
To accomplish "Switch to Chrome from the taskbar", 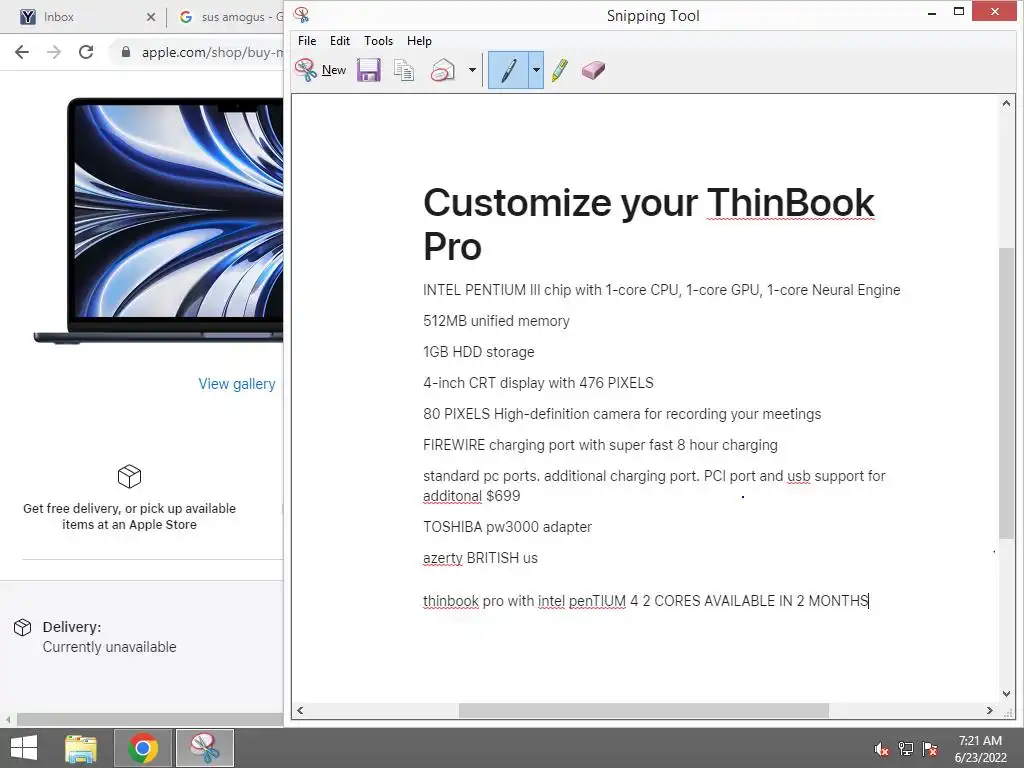I will click(x=143, y=748).
